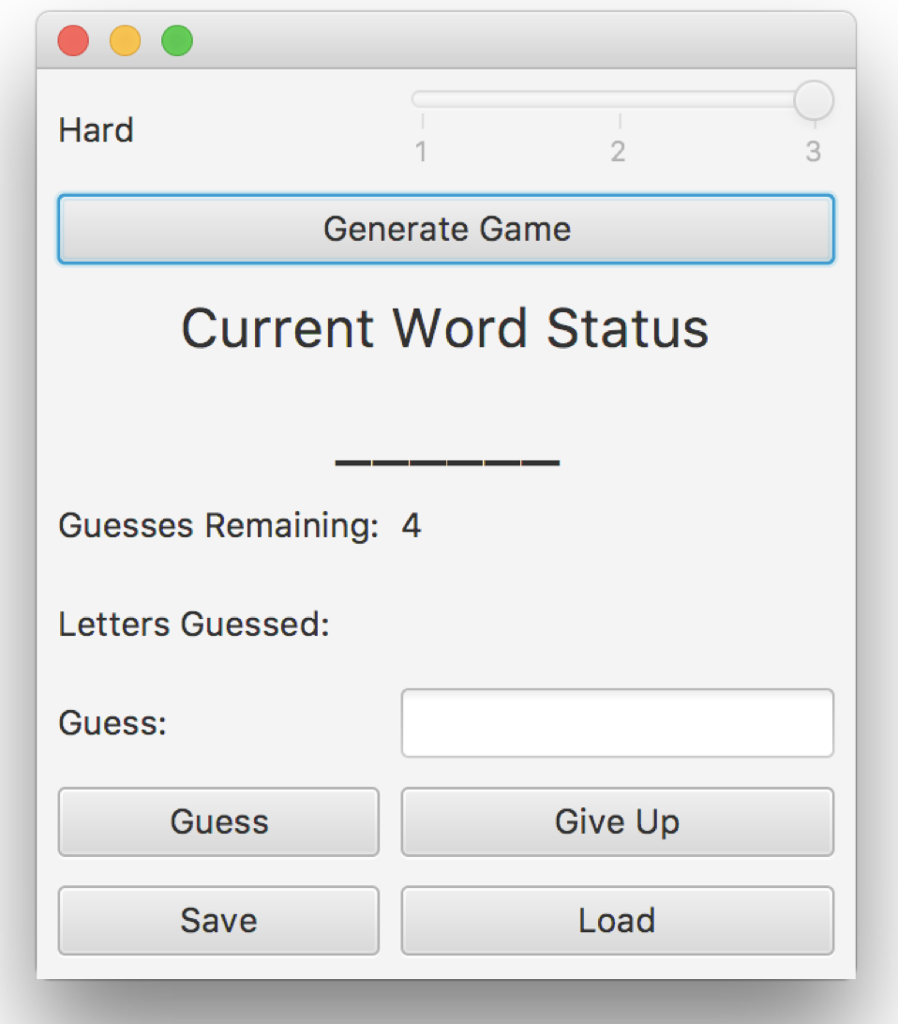Click the tick label under number 1
The height and width of the screenshot is (1024, 898).
point(420,152)
